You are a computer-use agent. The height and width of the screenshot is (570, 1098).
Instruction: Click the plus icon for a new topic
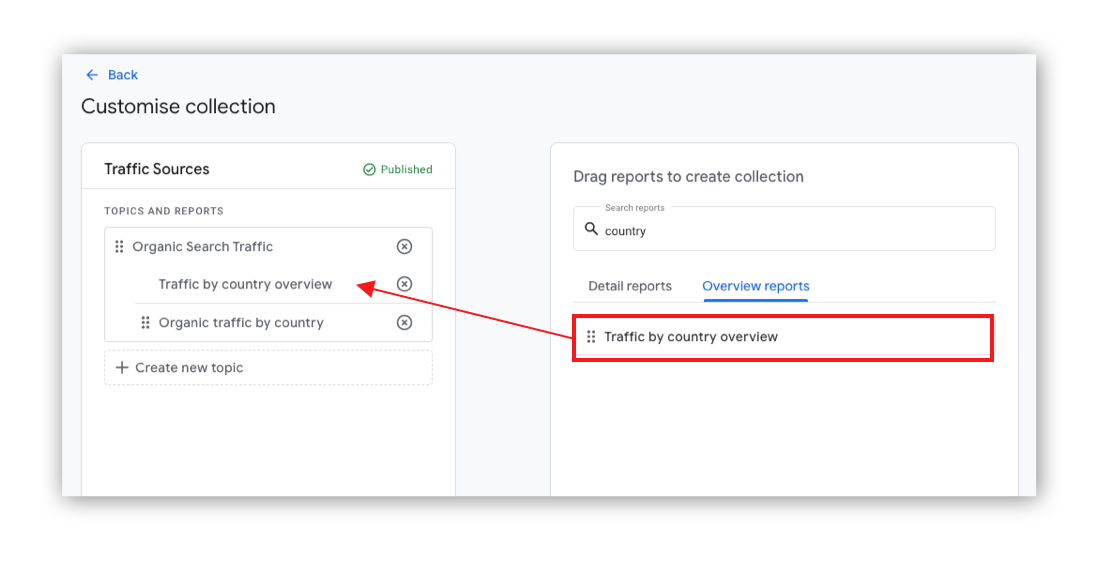click(122, 368)
